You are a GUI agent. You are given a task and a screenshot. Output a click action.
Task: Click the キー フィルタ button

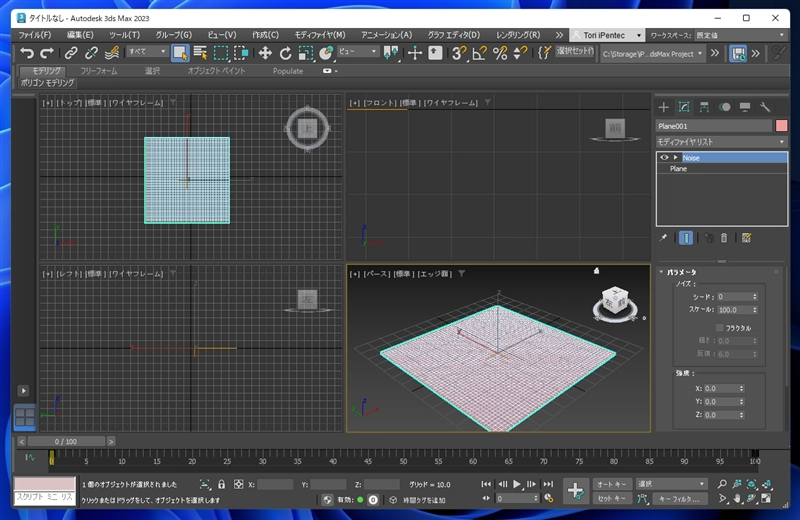point(679,499)
